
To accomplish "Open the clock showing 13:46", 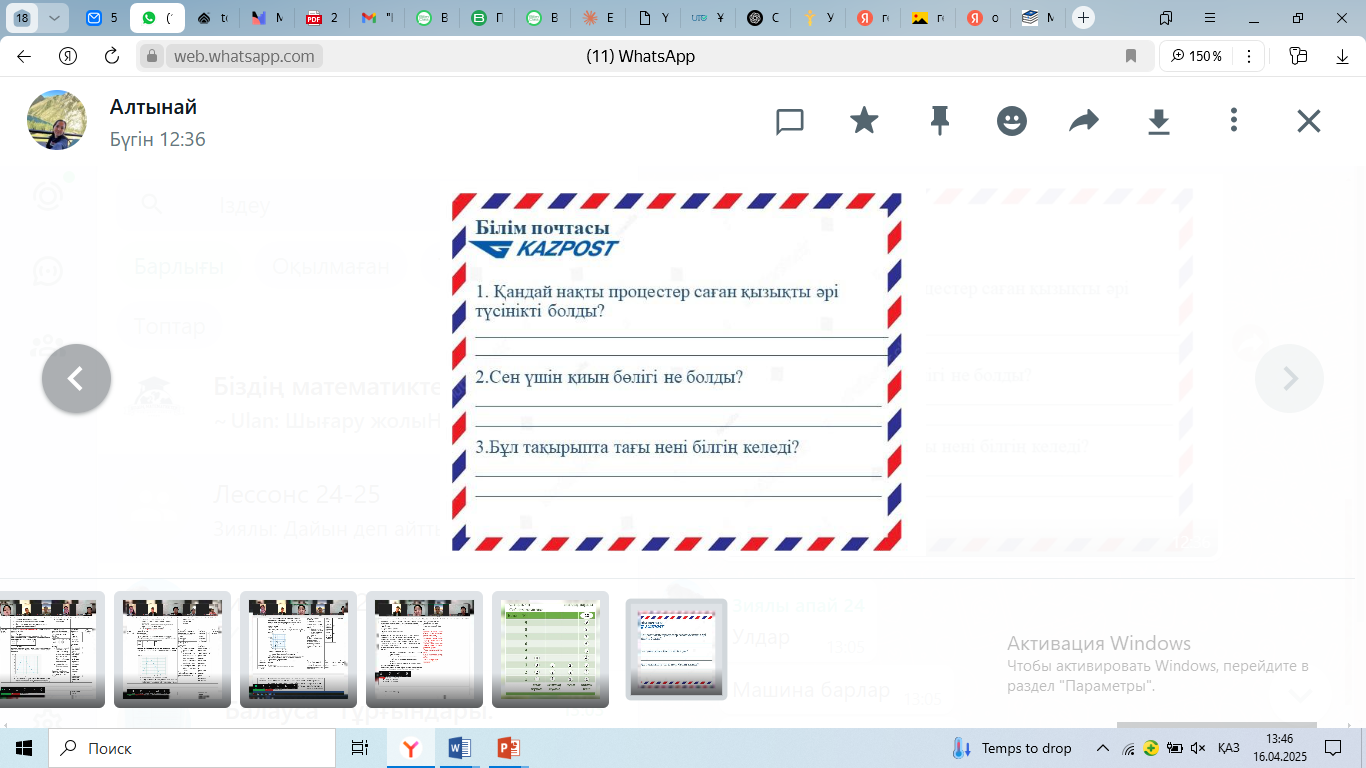I will pos(1279,748).
